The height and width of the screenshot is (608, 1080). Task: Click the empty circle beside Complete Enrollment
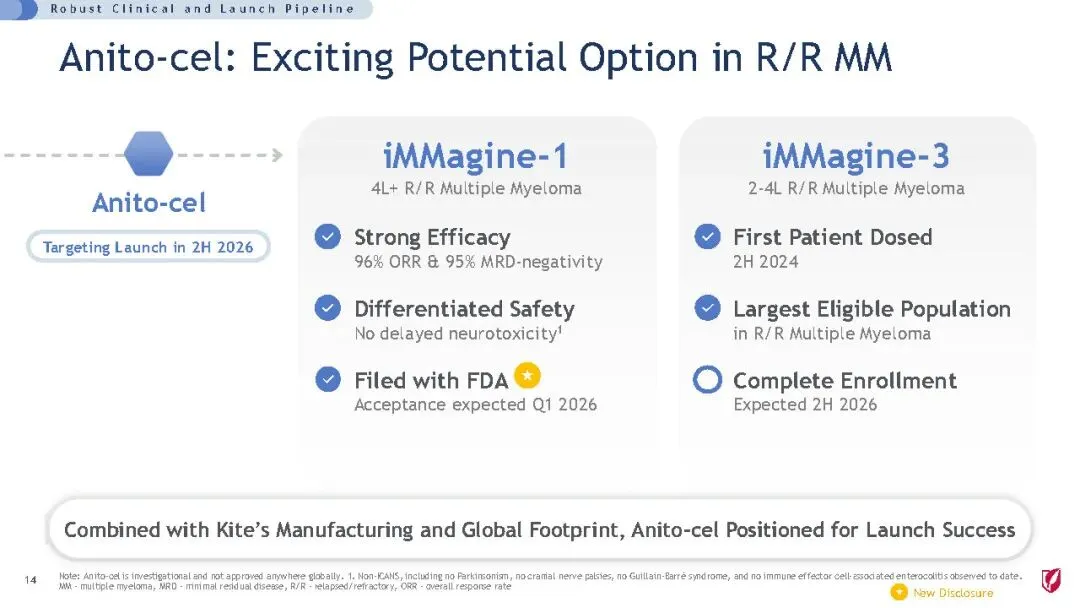(707, 379)
